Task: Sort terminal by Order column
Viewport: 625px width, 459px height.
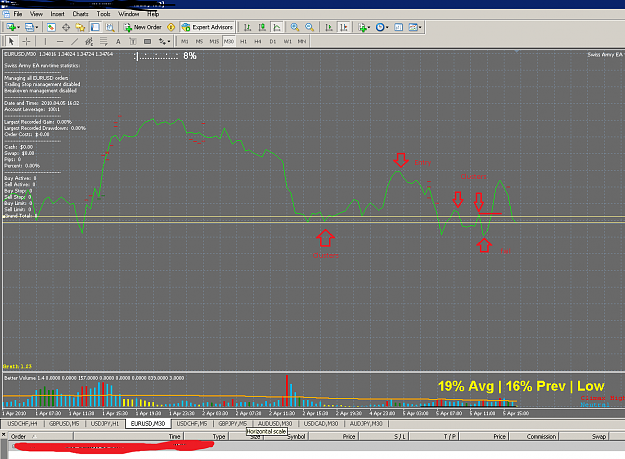Action: (x=41, y=436)
